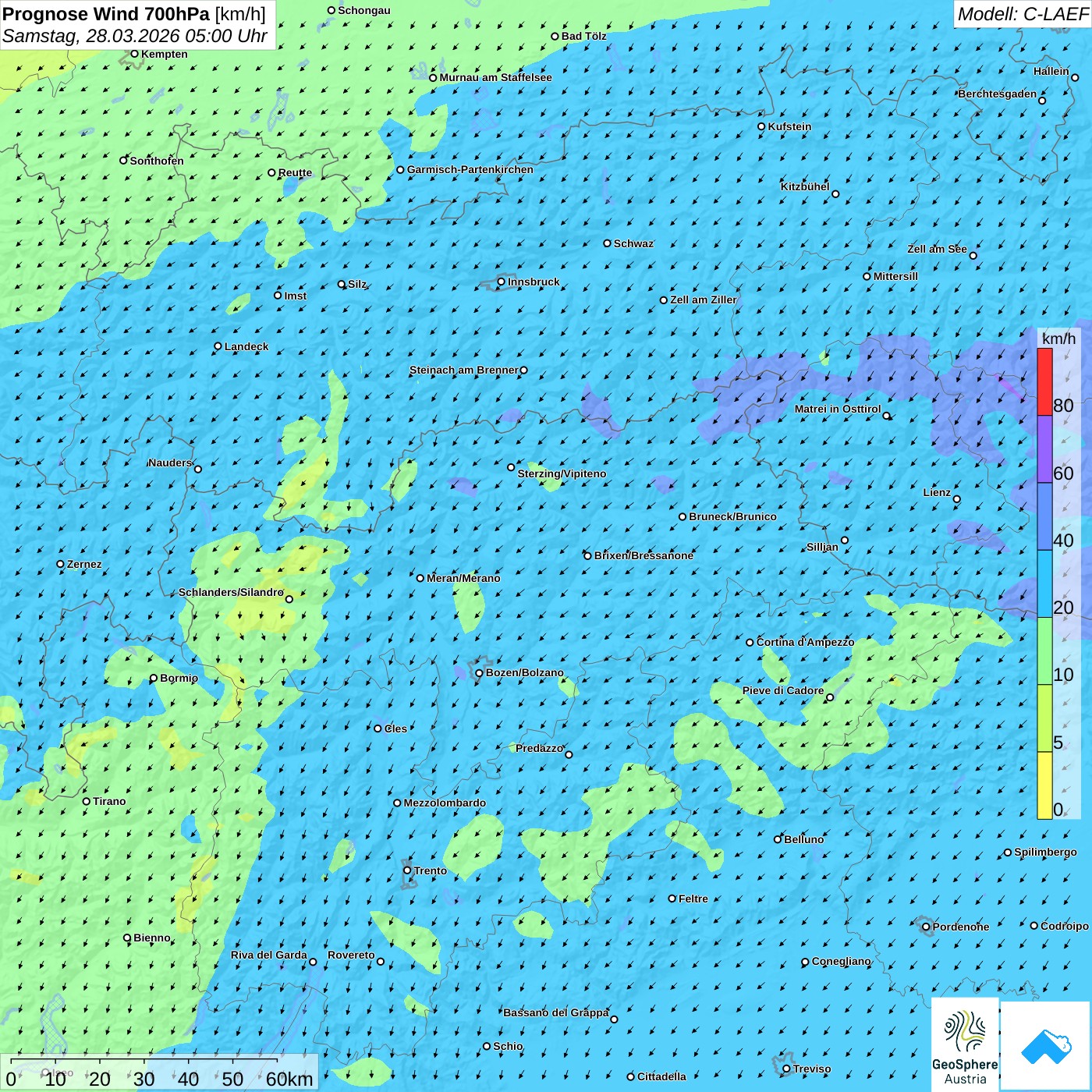This screenshot has height=1092, width=1092.
Task: Click the '60km' scale bar label
Action: (289, 1080)
